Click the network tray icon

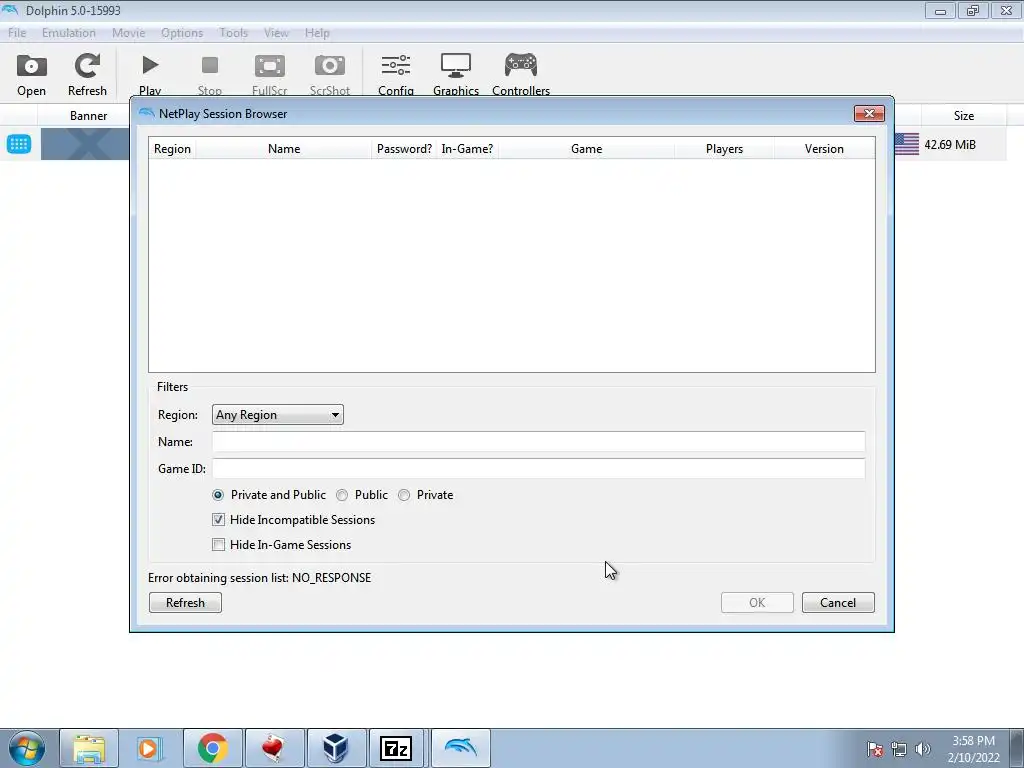tap(899, 749)
